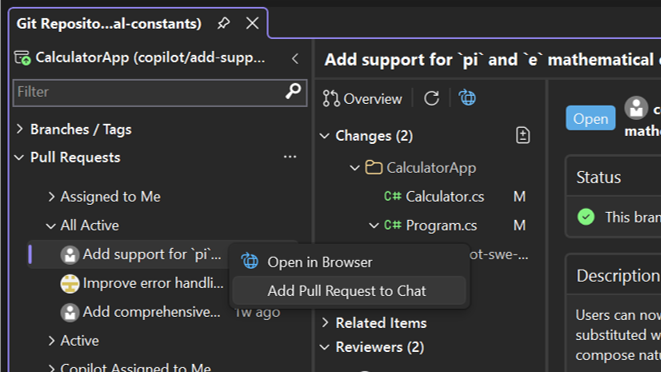The height and width of the screenshot is (372, 661).
Task: Click add file comment icon beside Changes
Action: 523,135
